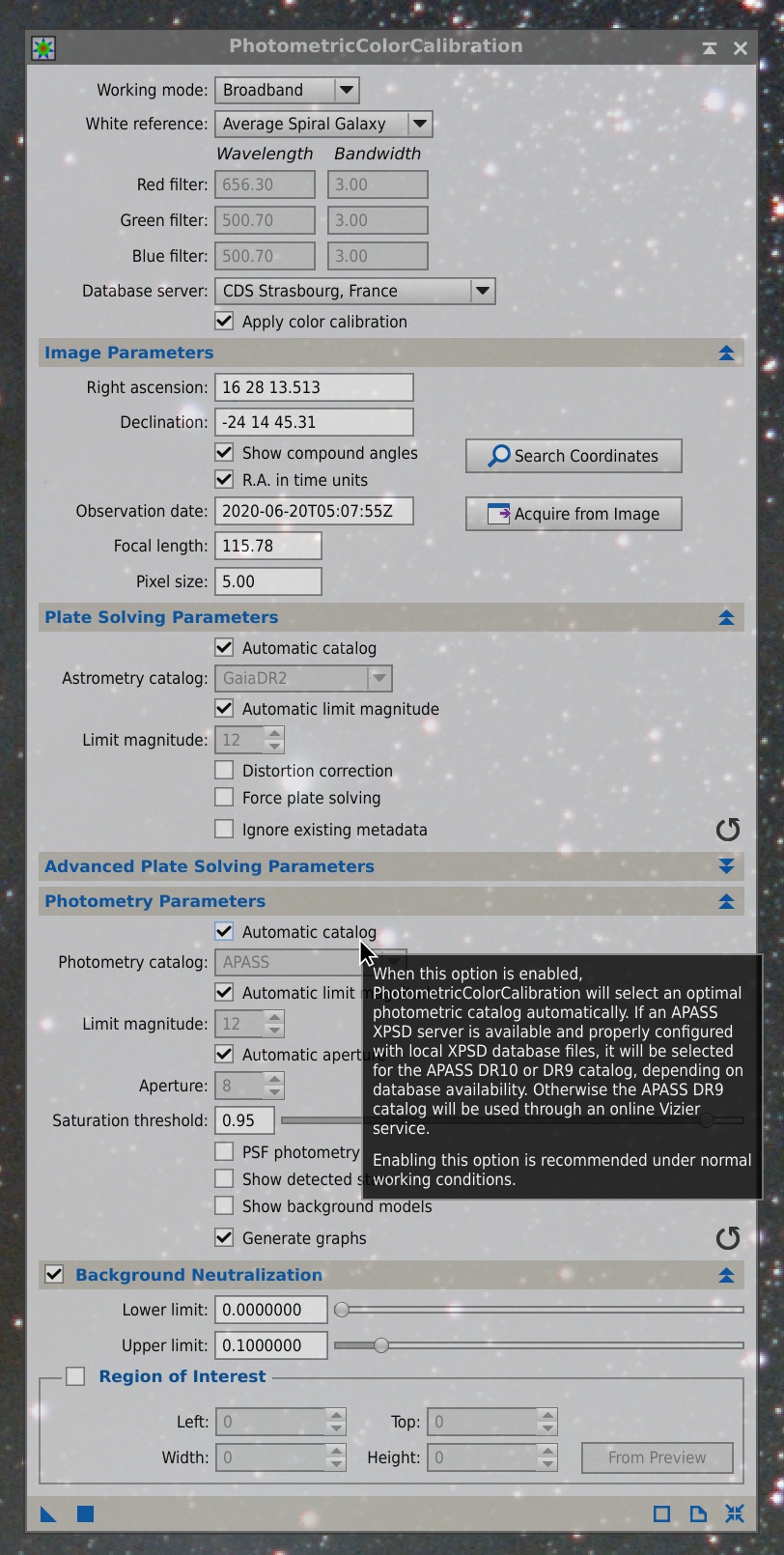This screenshot has height=1555, width=784.
Task: Click the Plate Solving Limit magnitude stepper
Action: (x=274, y=740)
